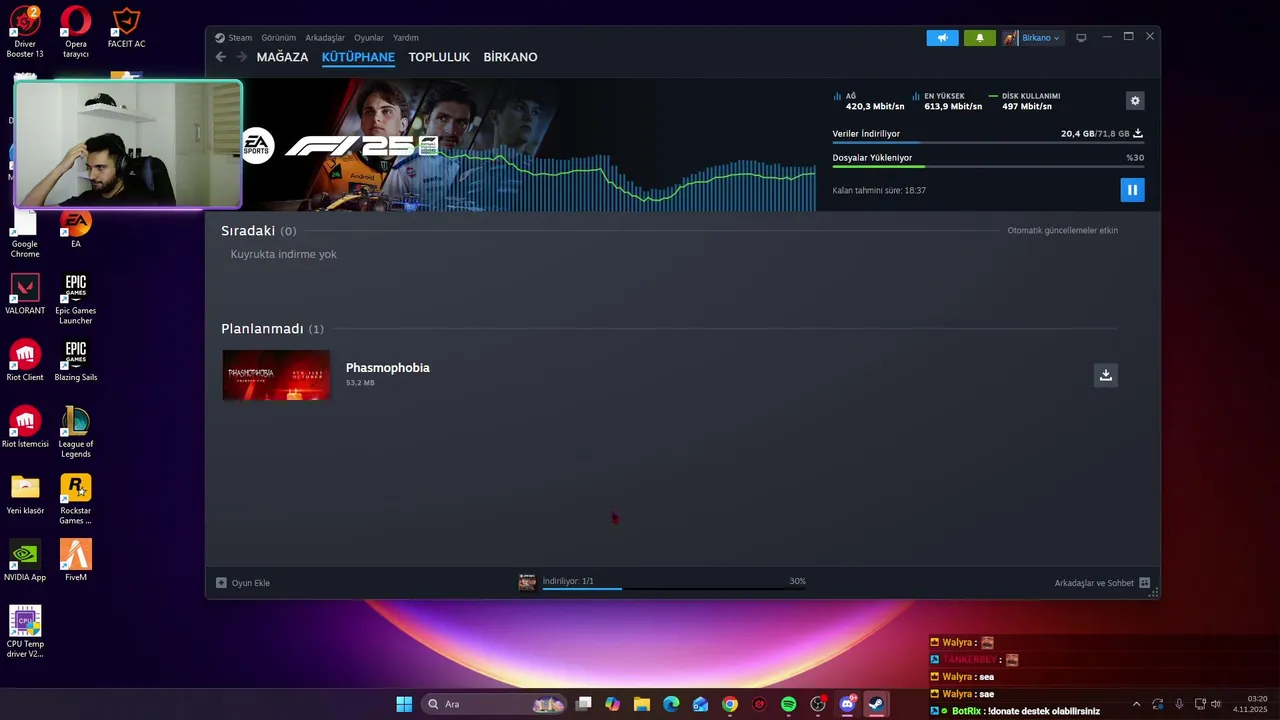Open Arkadaşlar ve Sohbet
This screenshot has height=720, width=1280.
[1102, 583]
